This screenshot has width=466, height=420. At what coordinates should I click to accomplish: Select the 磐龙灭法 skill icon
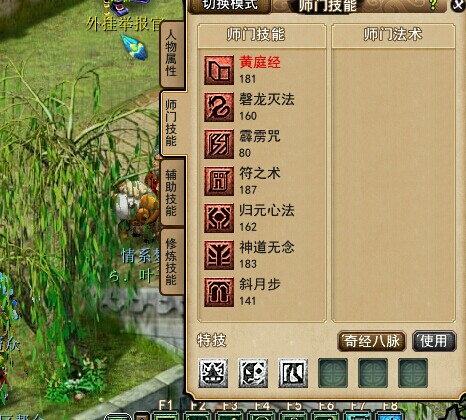tap(219, 107)
